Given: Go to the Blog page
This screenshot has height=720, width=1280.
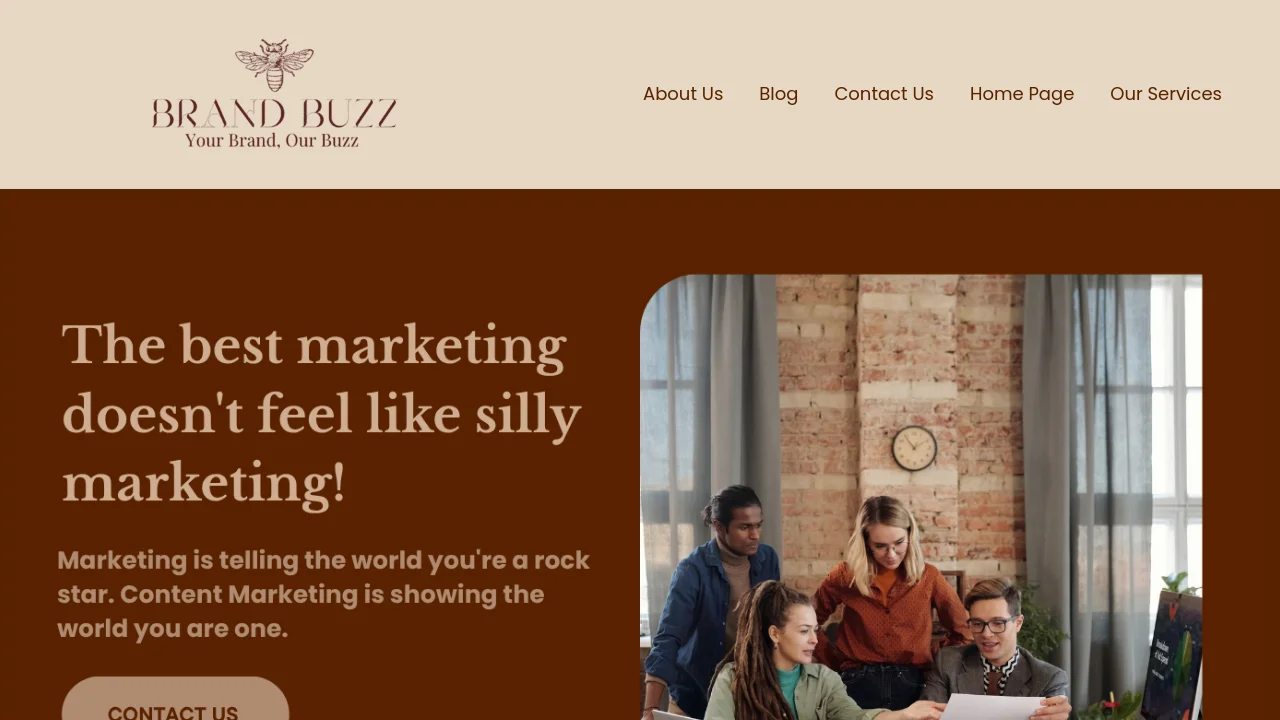Looking at the screenshot, I should tap(778, 94).
